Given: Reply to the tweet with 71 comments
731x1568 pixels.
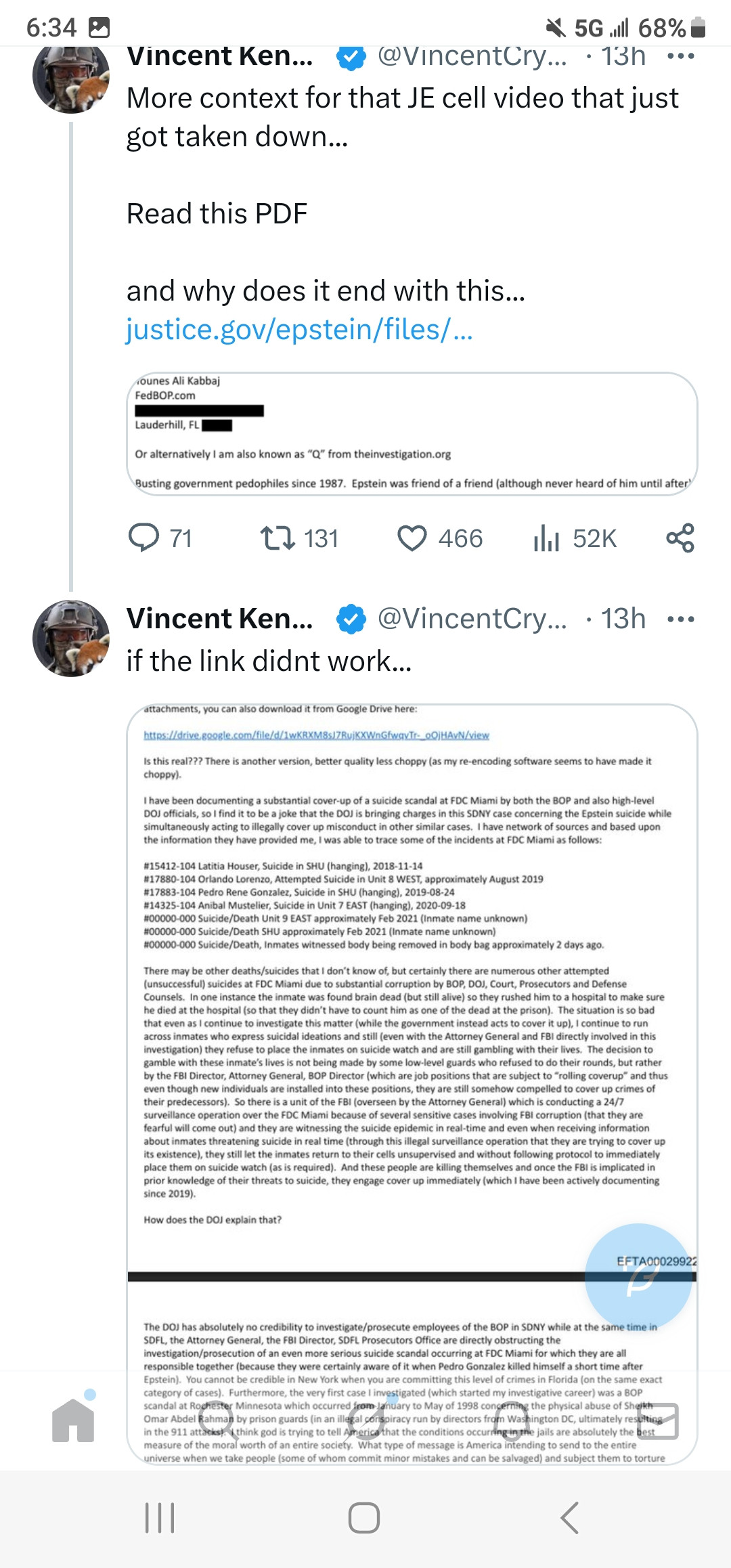Looking at the screenshot, I should [143, 538].
